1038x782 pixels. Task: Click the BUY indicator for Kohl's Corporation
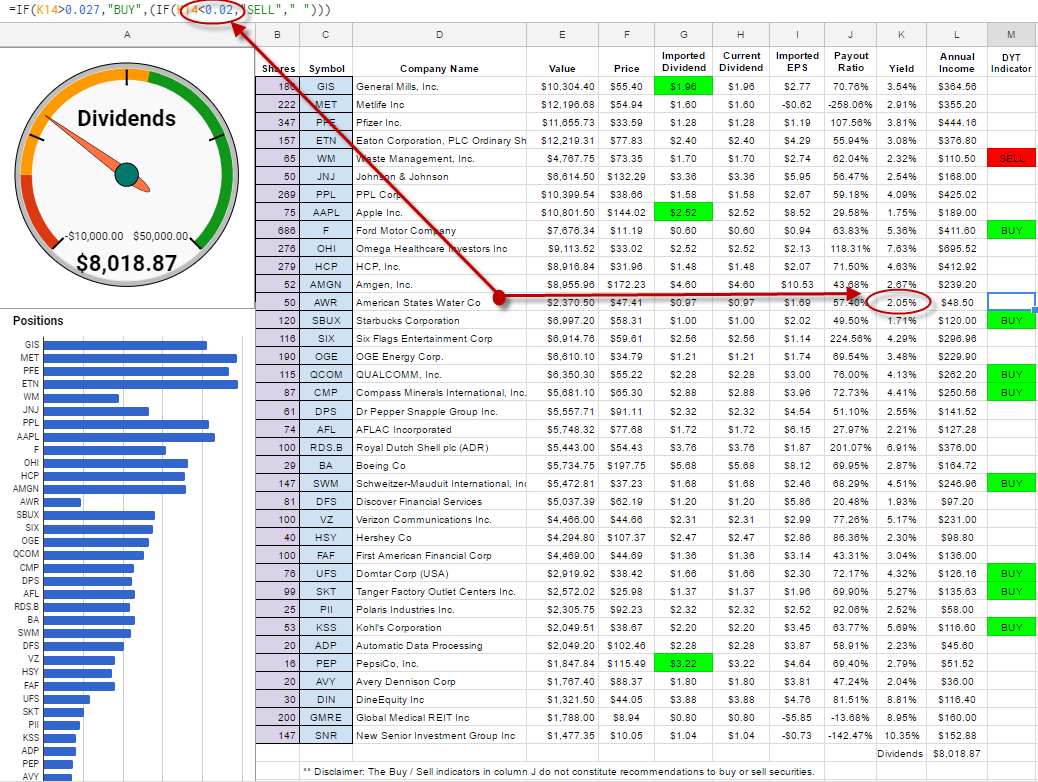click(1011, 627)
